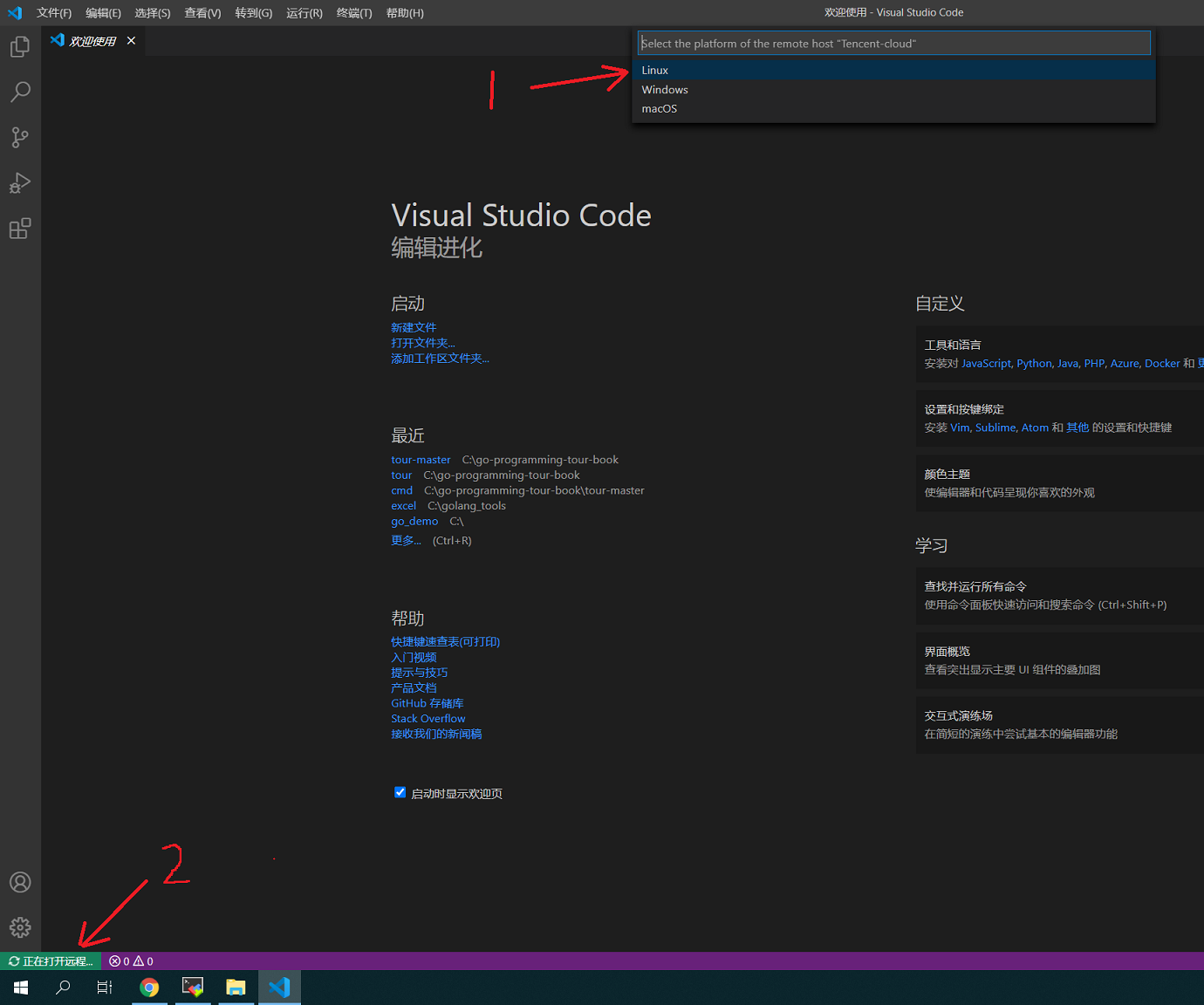1204x1005 pixels.
Task: Open recent folder go_demo
Action: (x=414, y=522)
